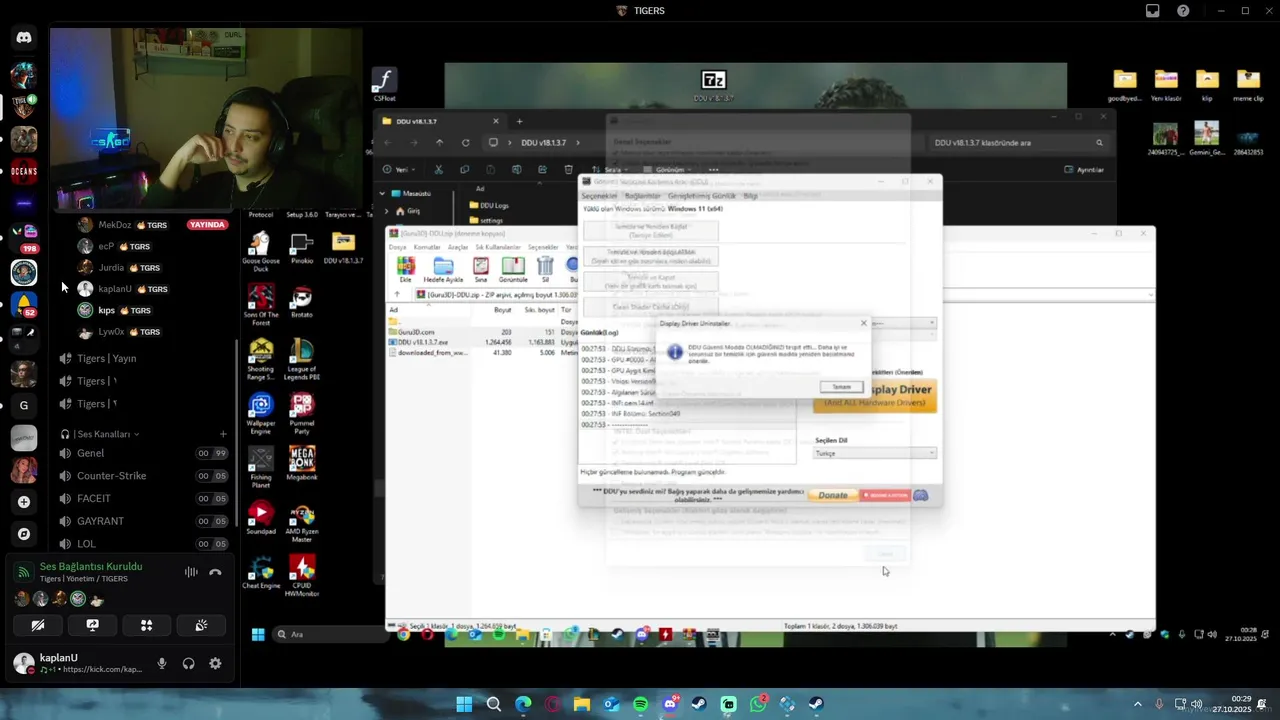Click Wallpaper Engine icon in streamed desktop
Image resolution: width=1280 pixels, height=720 pixels.
pyautogui.click(x=261, y=413)
